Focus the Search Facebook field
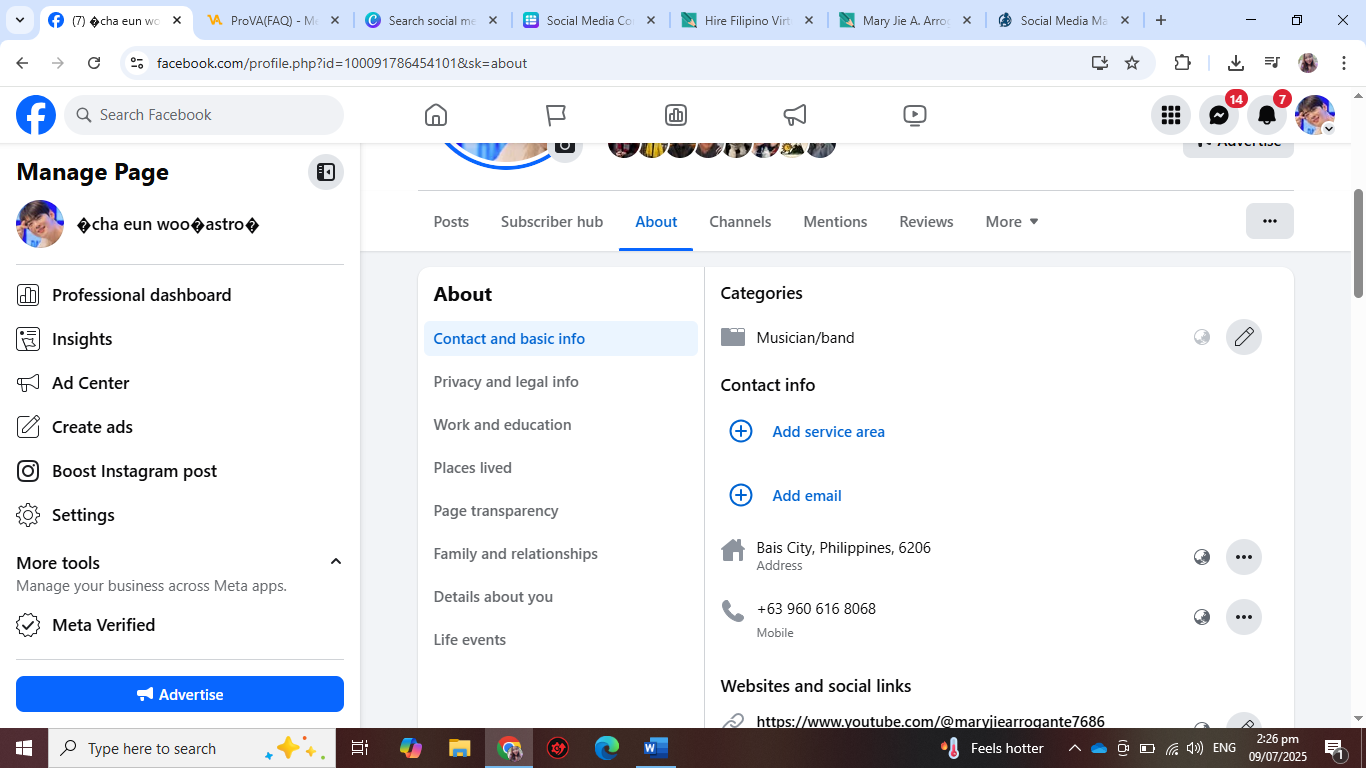The width and height of the screenshot is (1366, 768). click(x=204, y=115)
